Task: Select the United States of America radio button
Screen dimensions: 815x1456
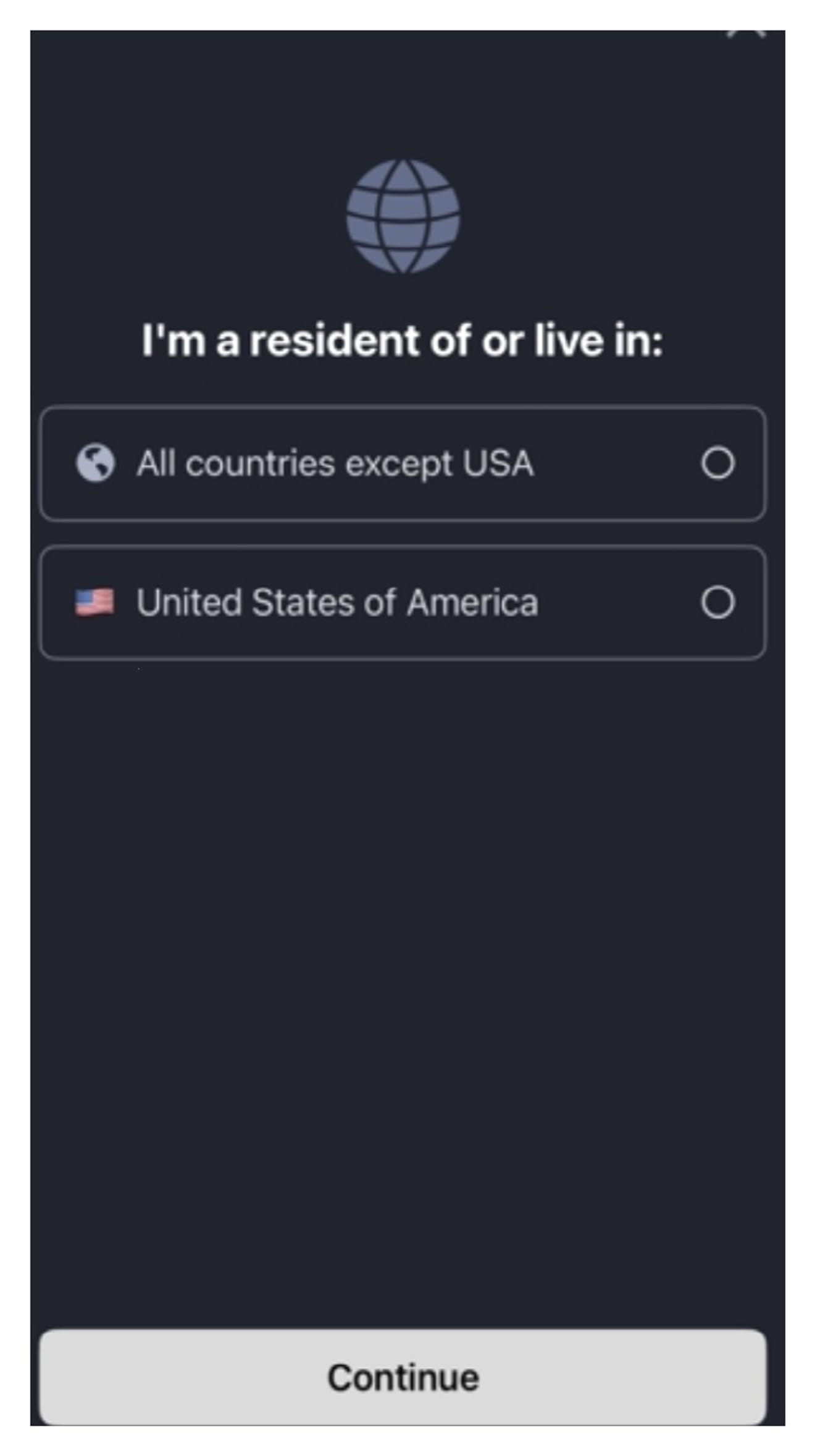Action: (x=717, y=602)
